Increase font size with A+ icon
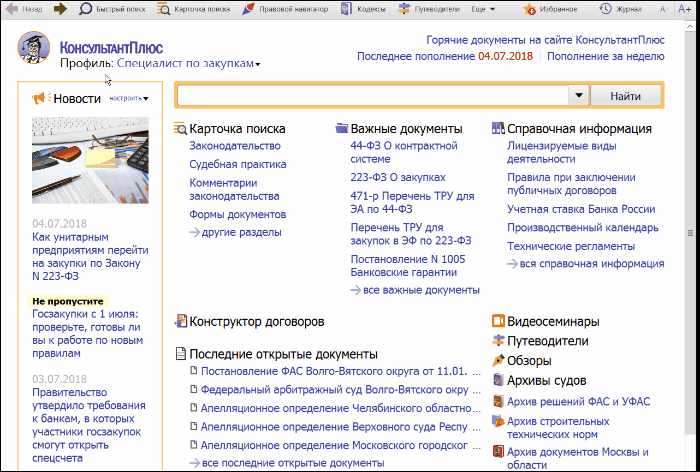 [684, 9]
